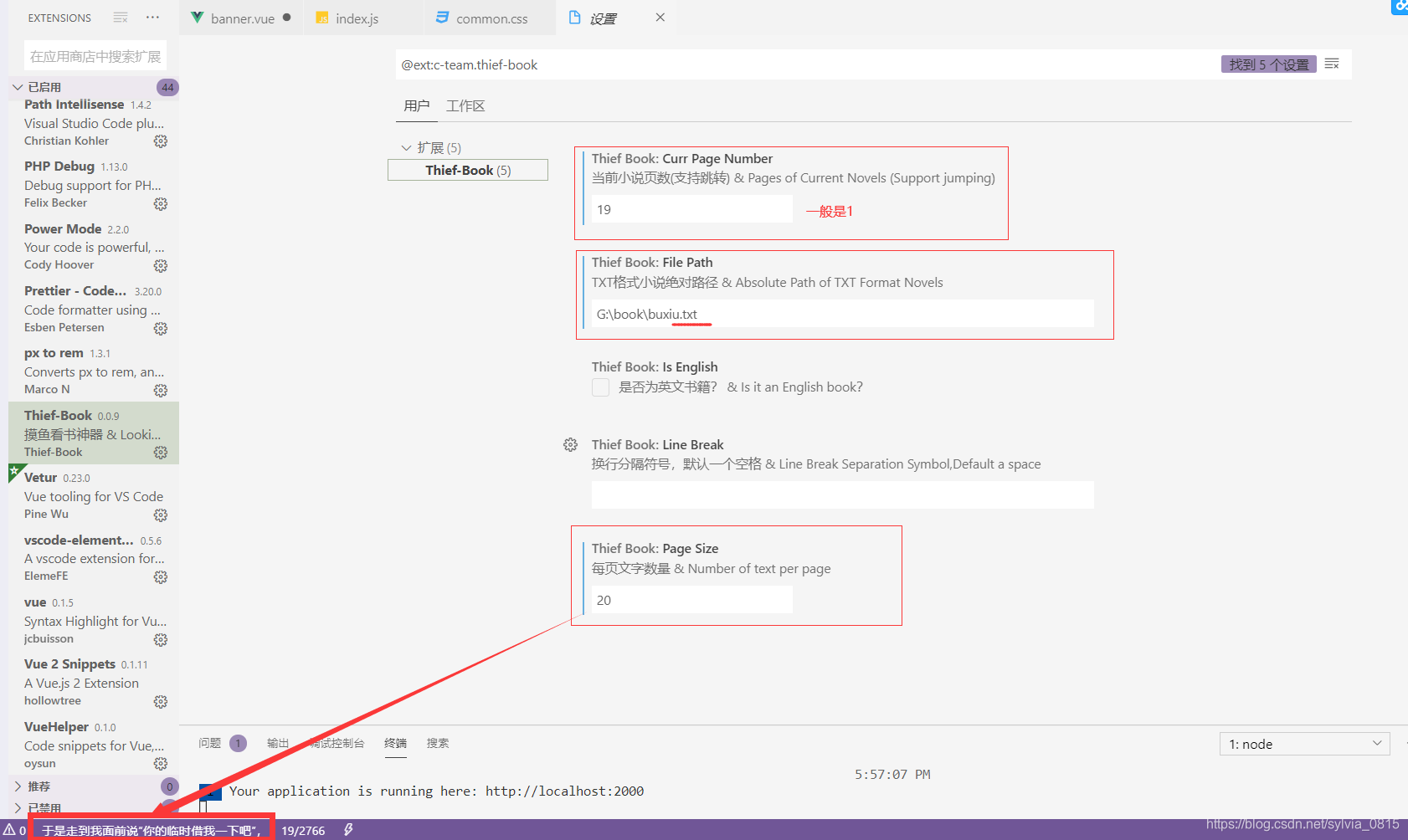Image resolution: width=1408 pixels, height=840 pixels.
Task: Open gear menu for Thief-Book extension
Action: (x=161, y=453)
